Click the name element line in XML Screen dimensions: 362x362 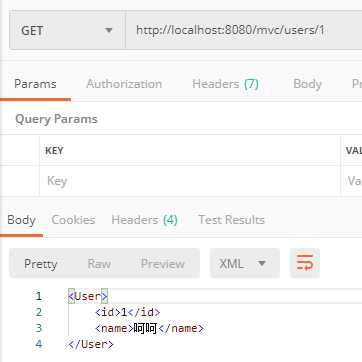point(149,328)
